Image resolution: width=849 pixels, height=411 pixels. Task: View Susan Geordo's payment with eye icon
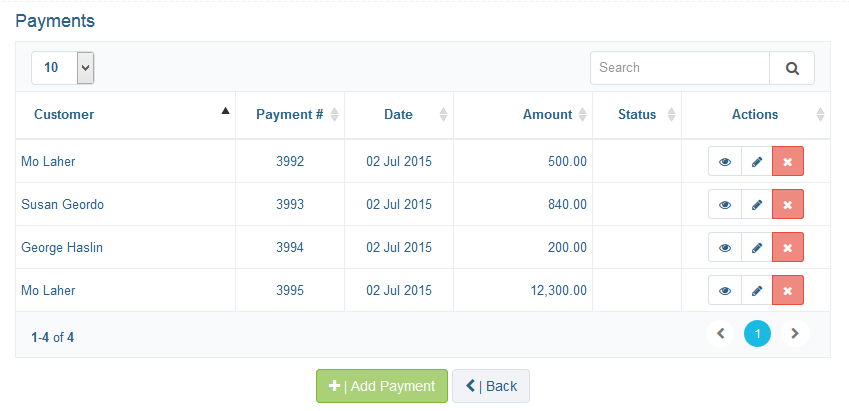pyautogui.click(x=724, y=204)
